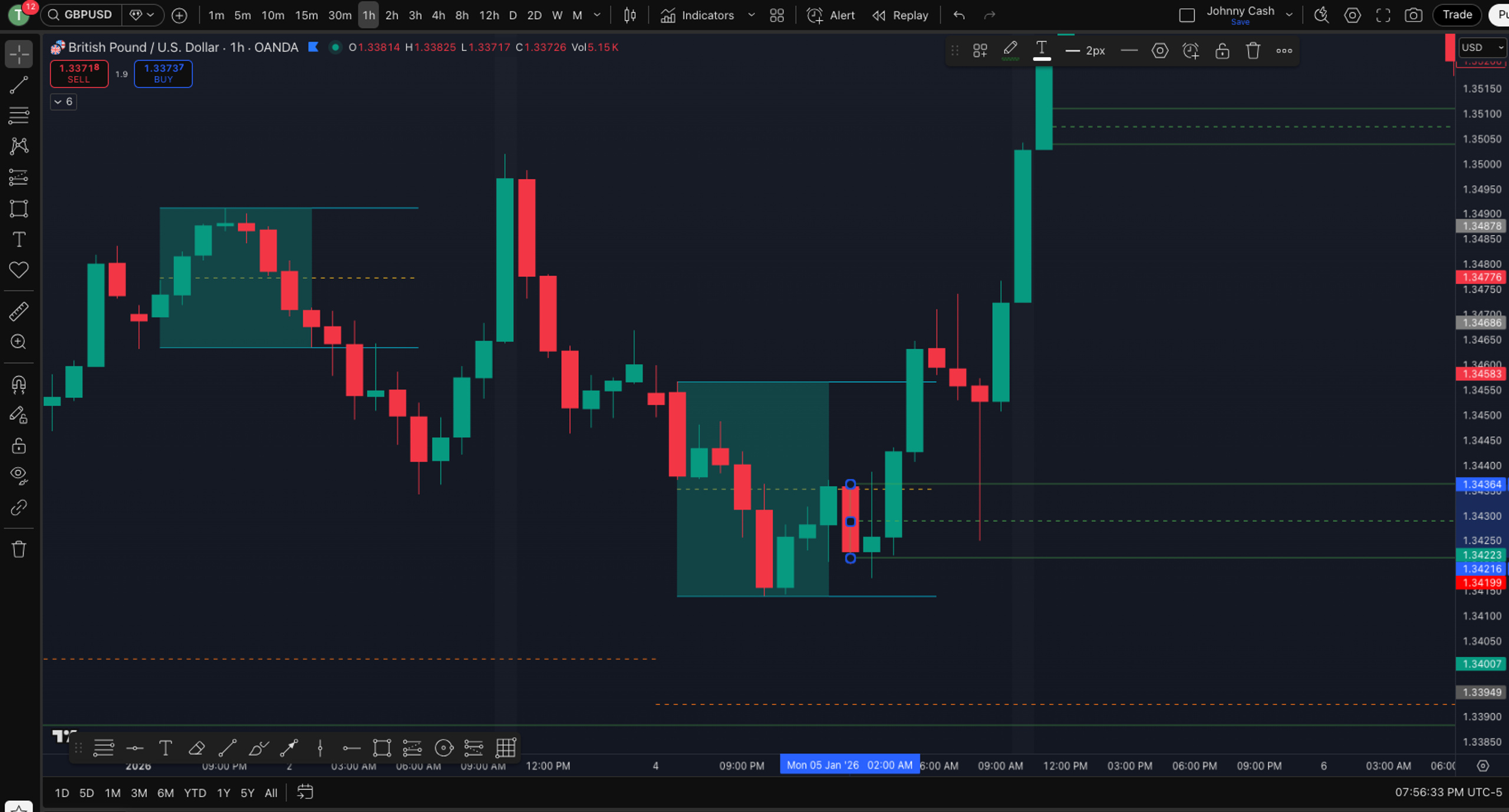
Task: Select the ruler measure tool
Action: point(19,311)
